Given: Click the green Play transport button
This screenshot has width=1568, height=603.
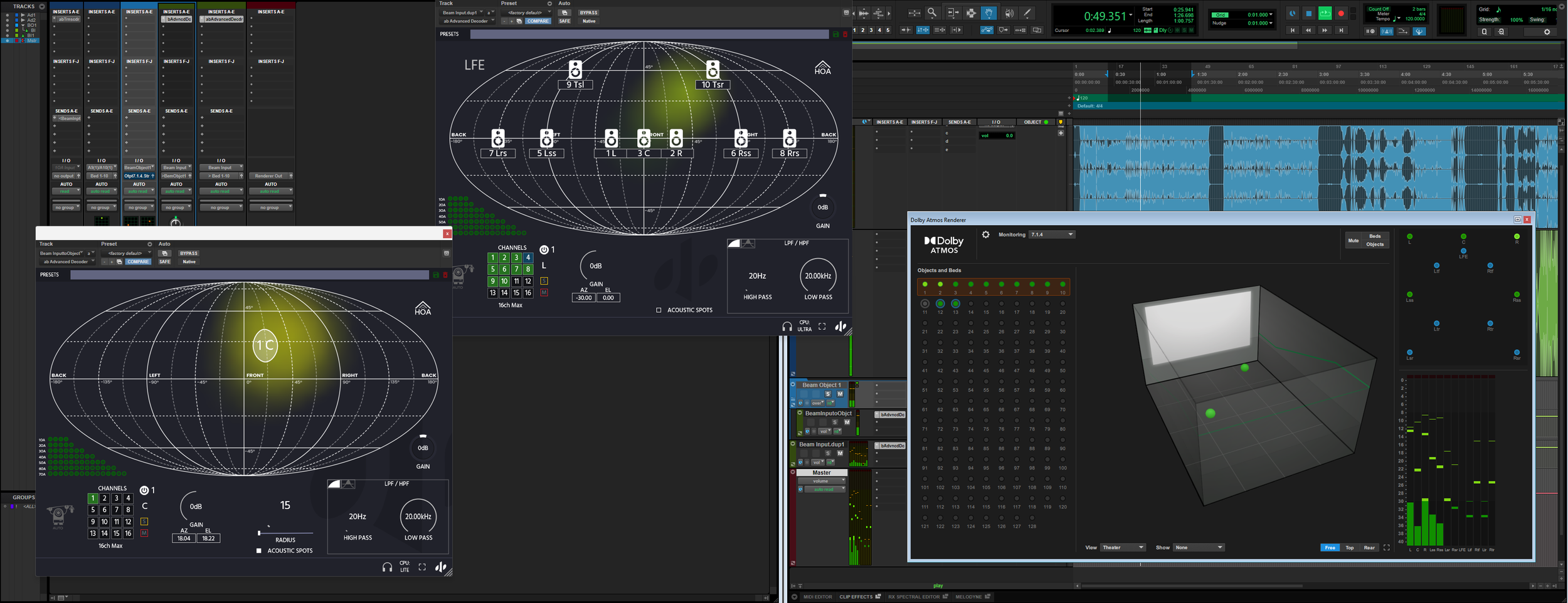Looking at the screenshot, I should click(x=1325, y=13).
